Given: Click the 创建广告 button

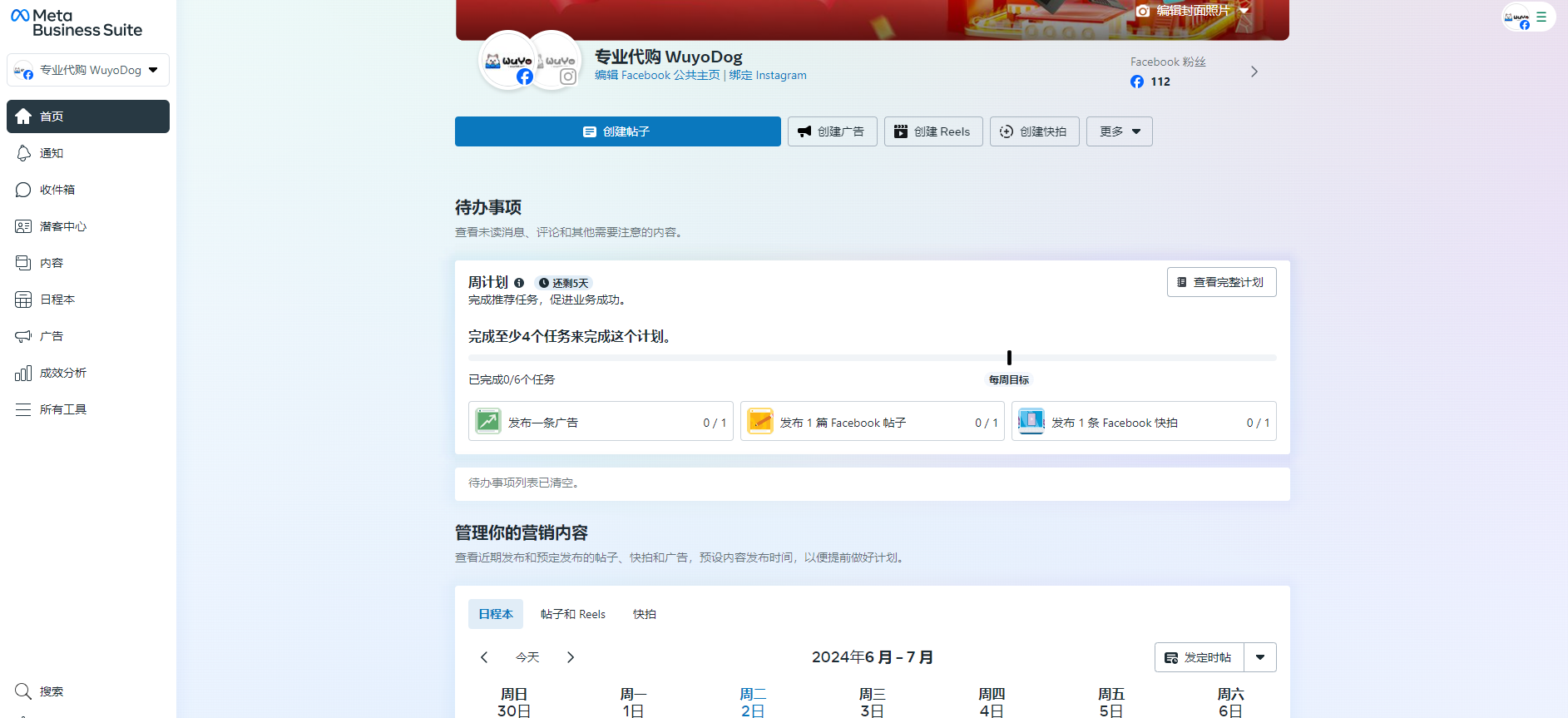Looking at the screenshot, I should (x=833, y=131).
